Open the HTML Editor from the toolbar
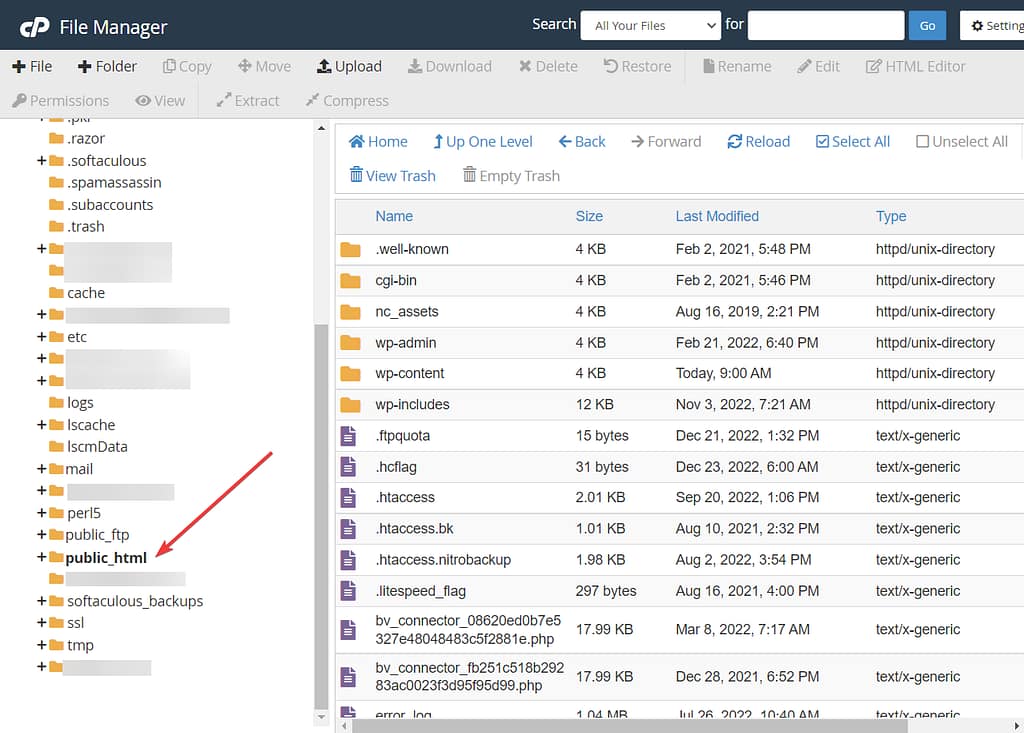1024x733 pixels. [915, 65]
